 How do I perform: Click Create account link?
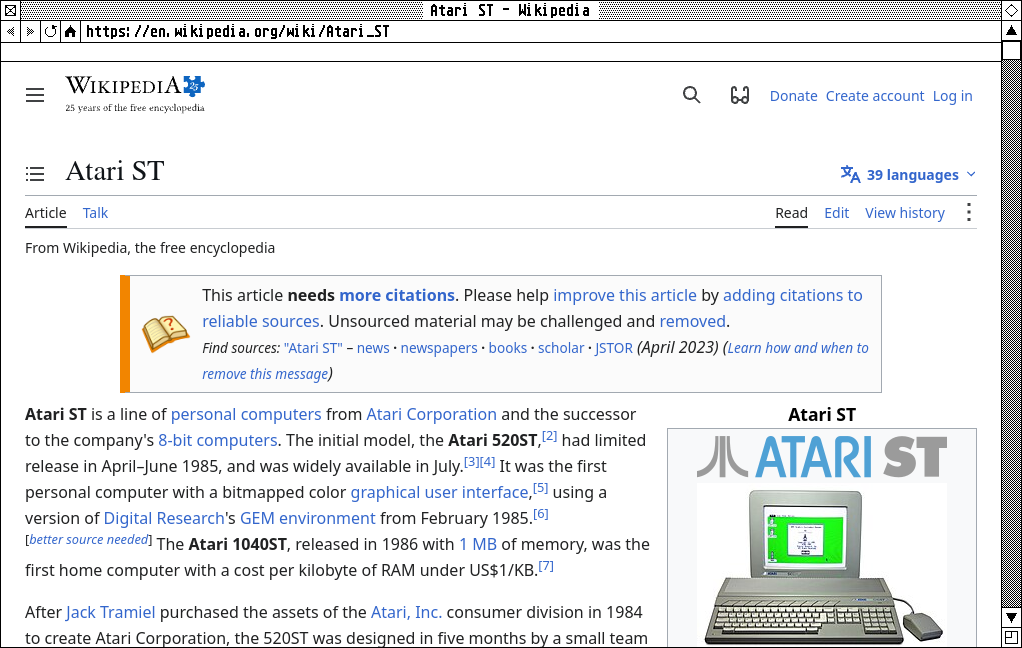[875, 96]
